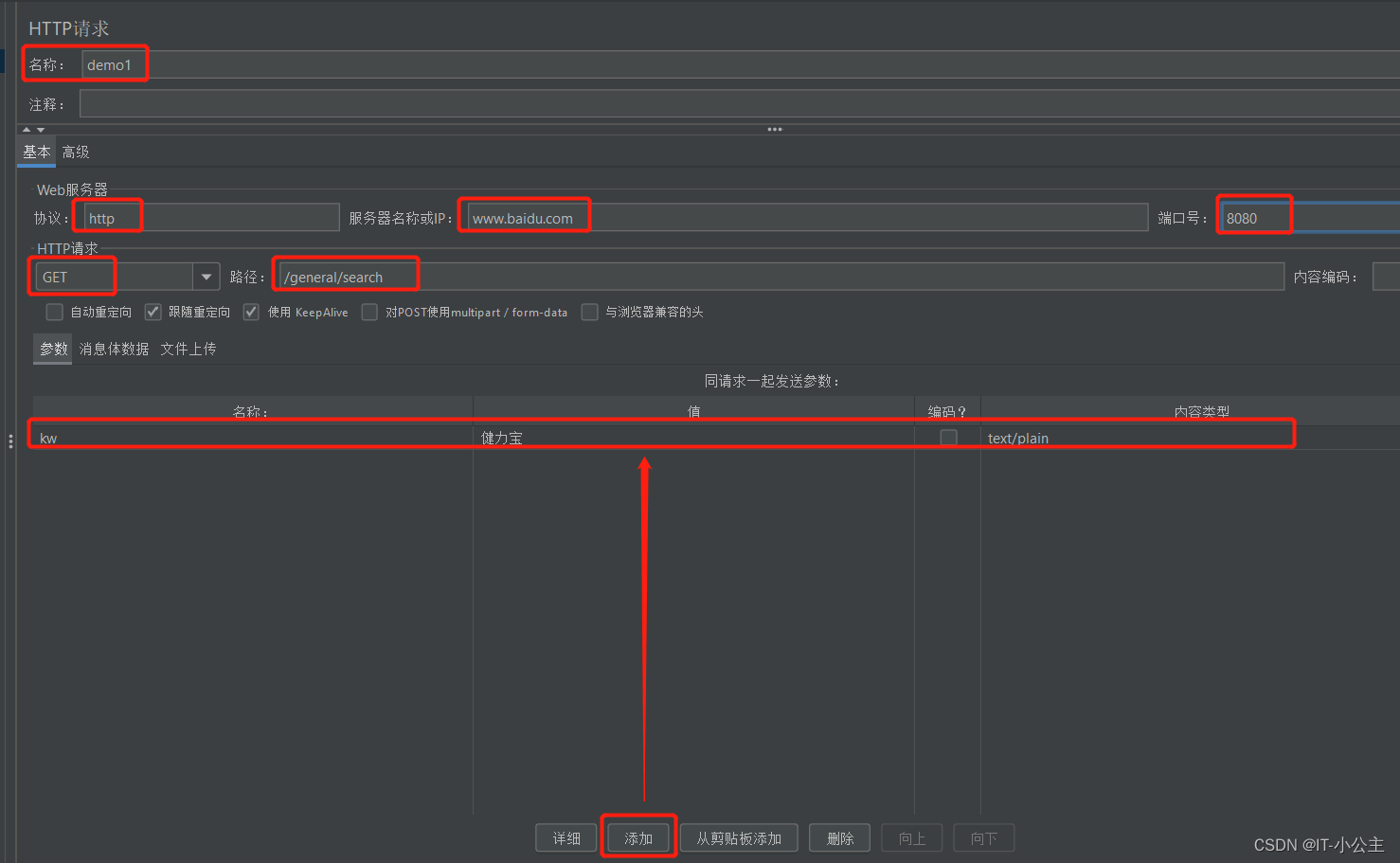Switch to the 高级 tab
The height and width of the screenshot is (863, 1400).
coord(76,152)
